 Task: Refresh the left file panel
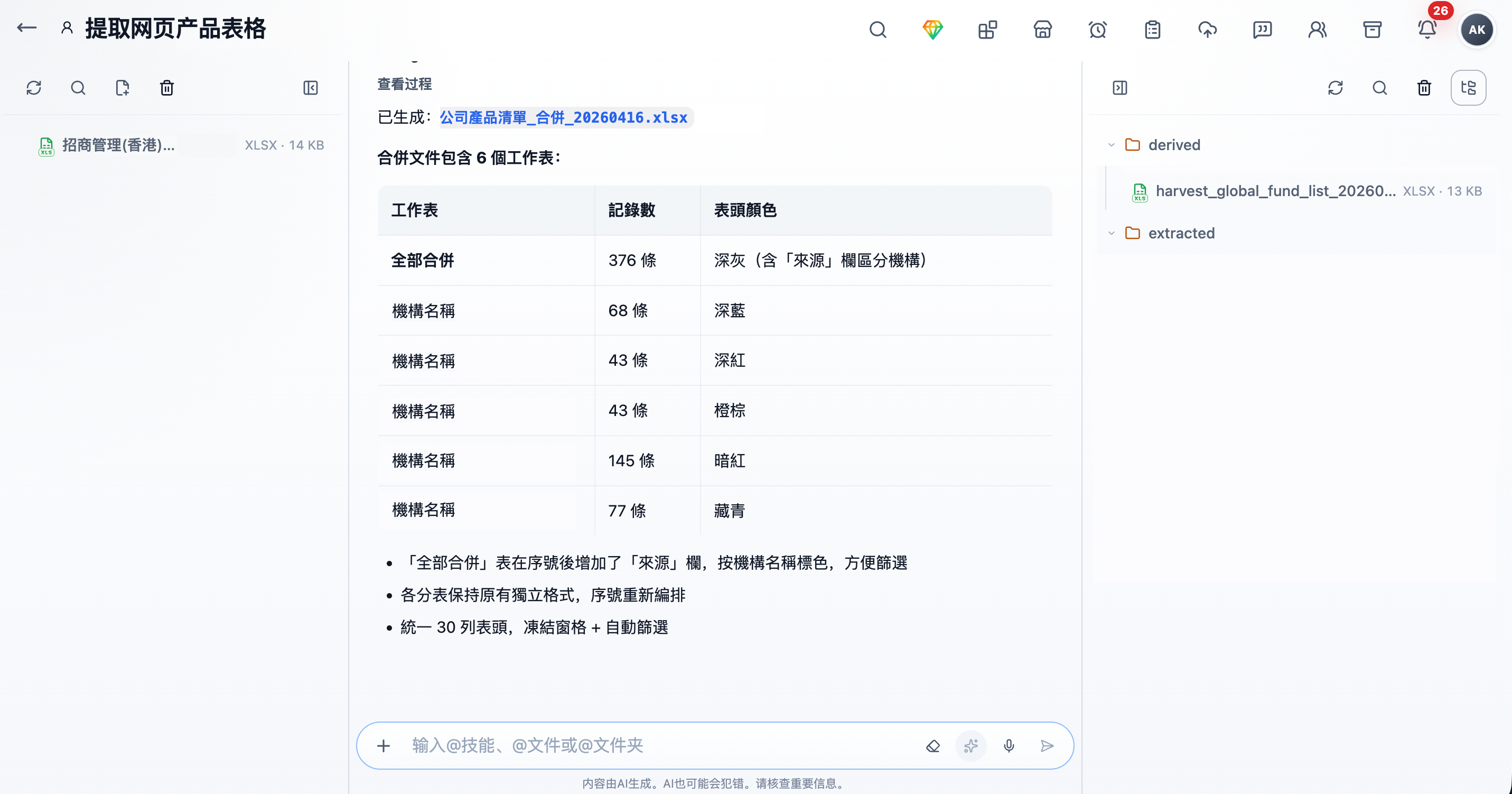[x=33, y=88]
